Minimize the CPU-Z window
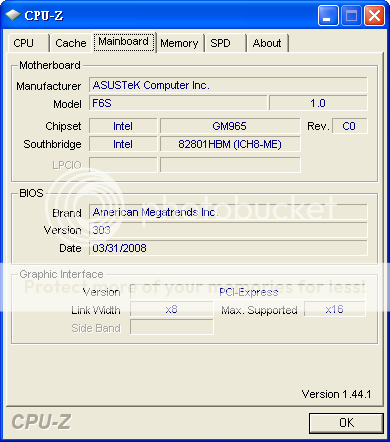The width and height of the screenshot is (390, 442). [328, 16]
